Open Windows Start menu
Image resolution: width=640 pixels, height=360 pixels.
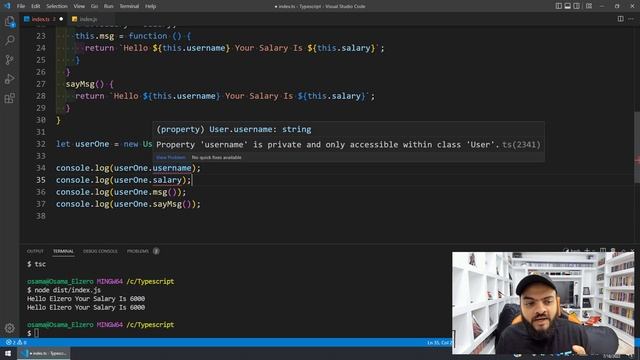click(x=8, y=353)
